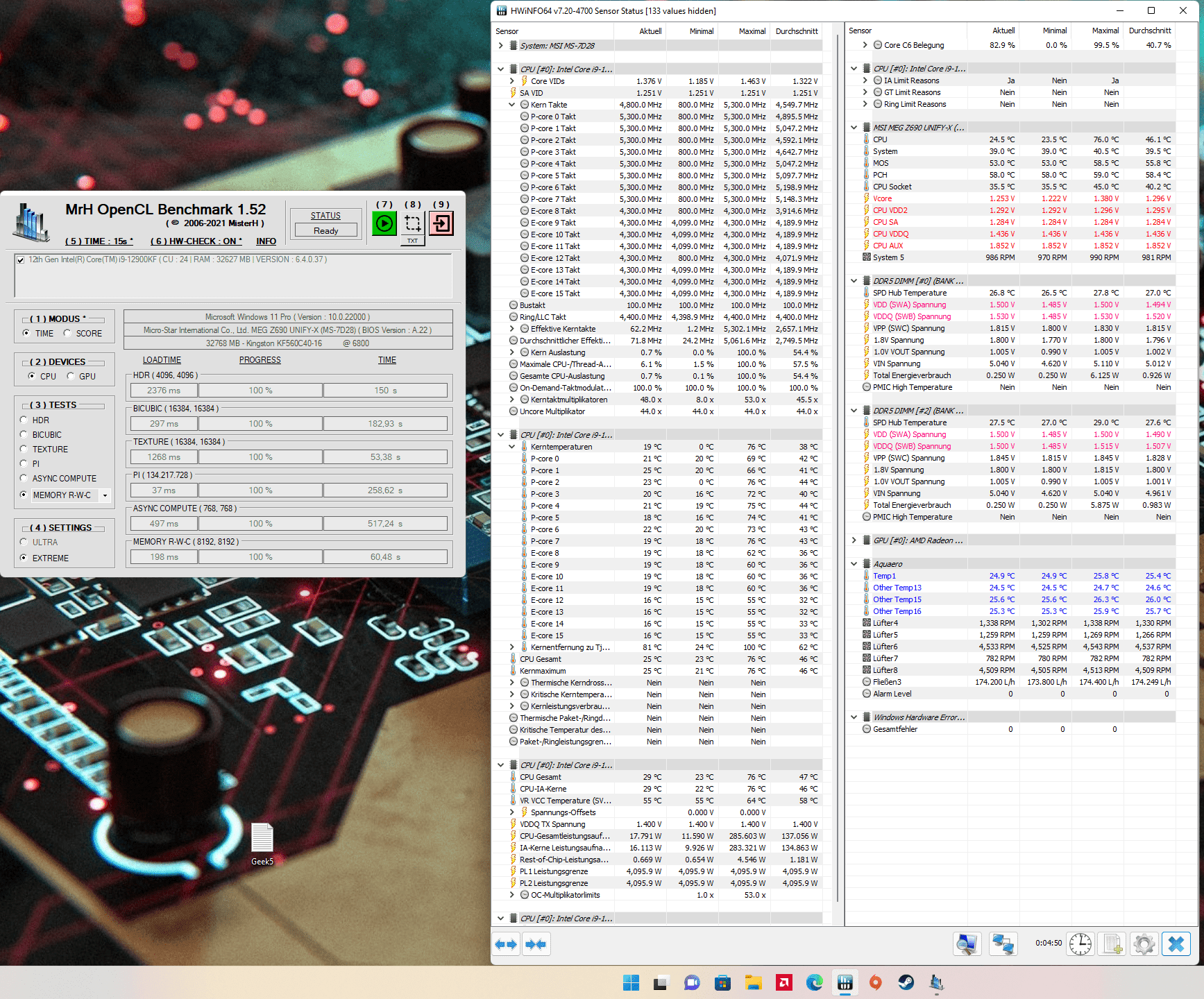Select the TIME modus radio button
The width and height of the screenshot is (1204, 999).
[26, 333]
